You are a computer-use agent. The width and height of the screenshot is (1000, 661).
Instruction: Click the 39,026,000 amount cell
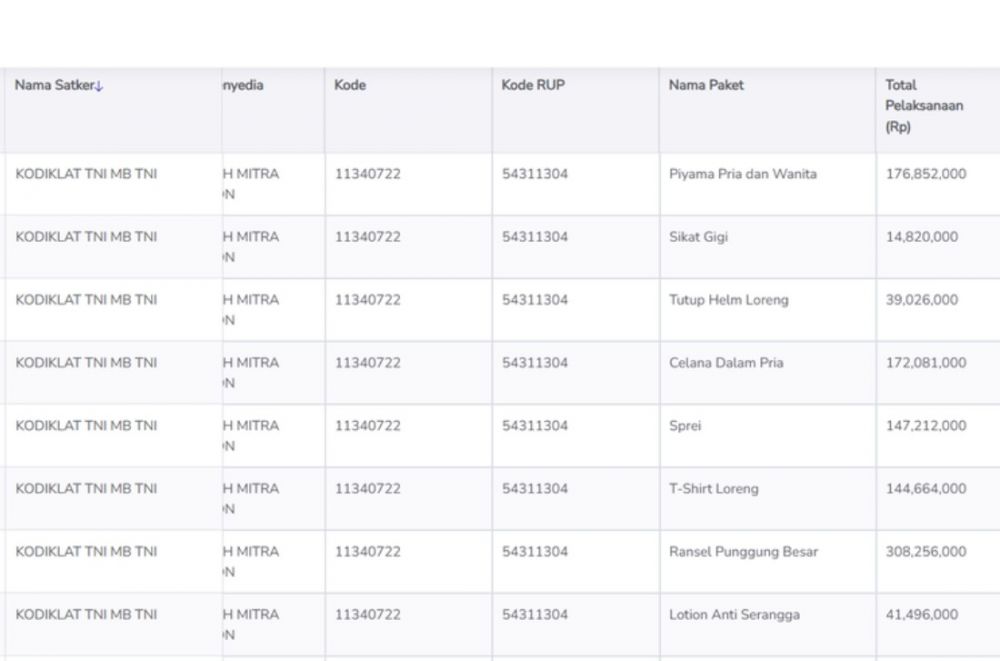tap(922, 300)
